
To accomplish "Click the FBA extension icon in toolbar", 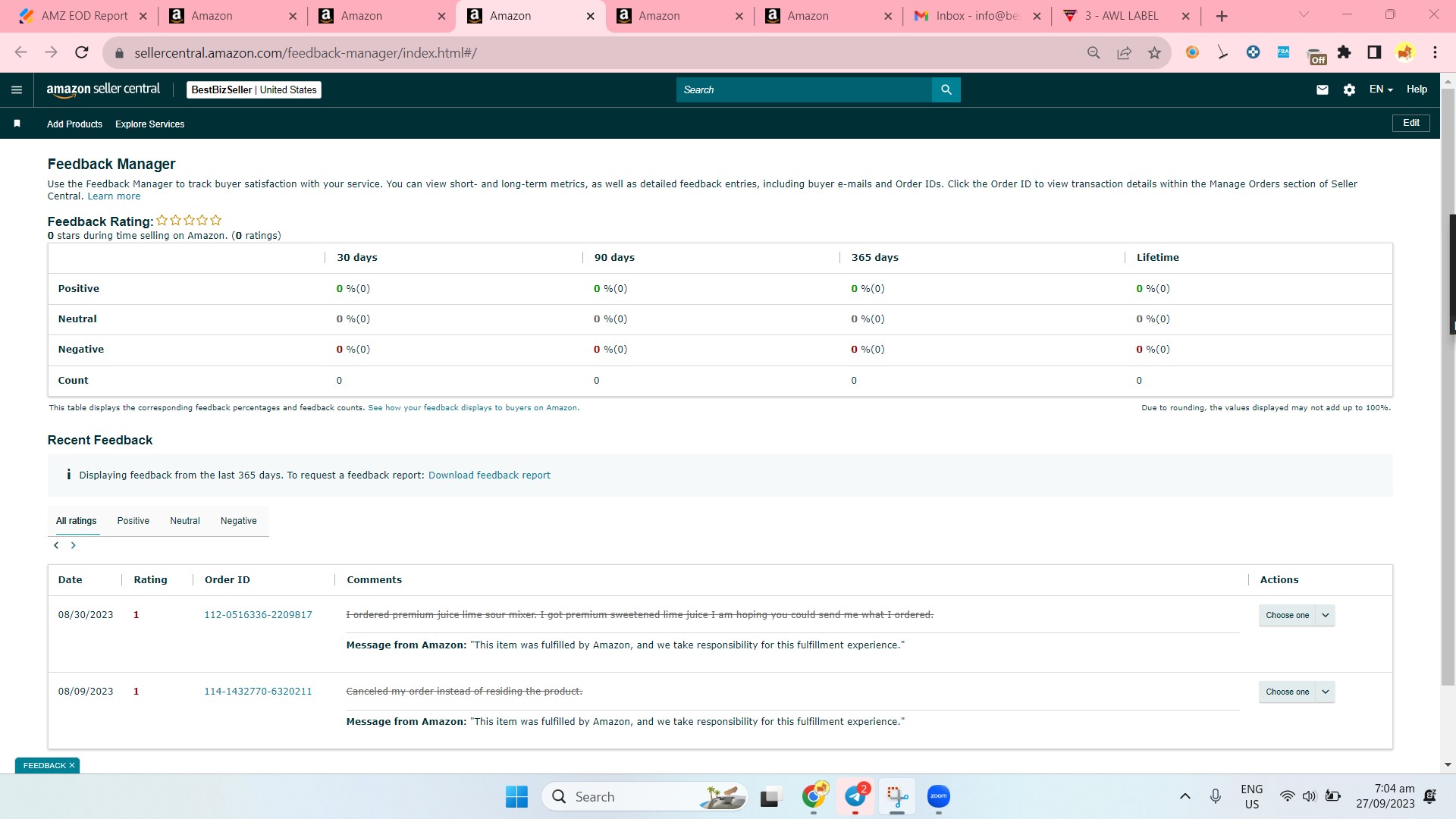I will click(x=1283, y=52).
